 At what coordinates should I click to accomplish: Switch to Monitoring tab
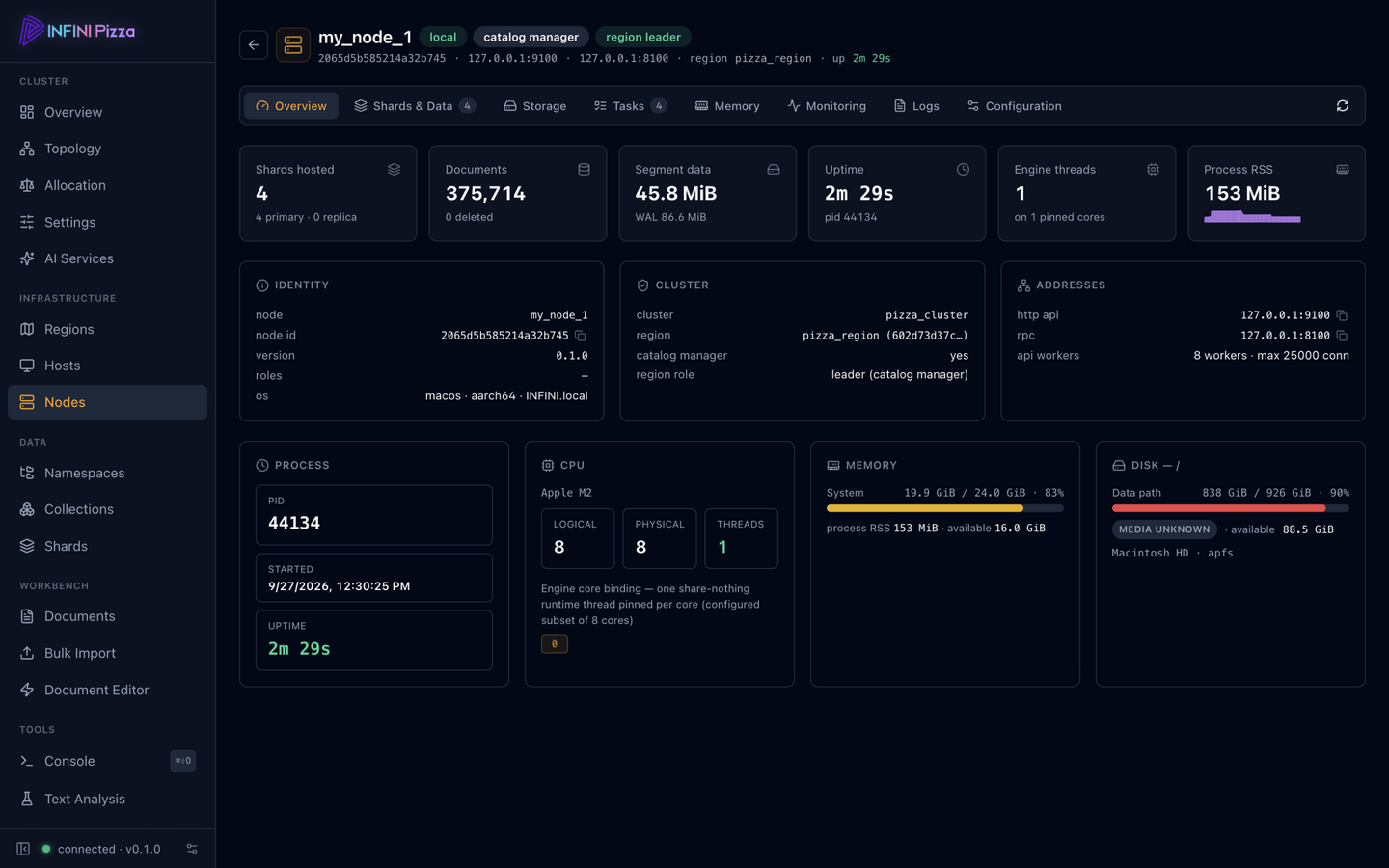point(827,106)
